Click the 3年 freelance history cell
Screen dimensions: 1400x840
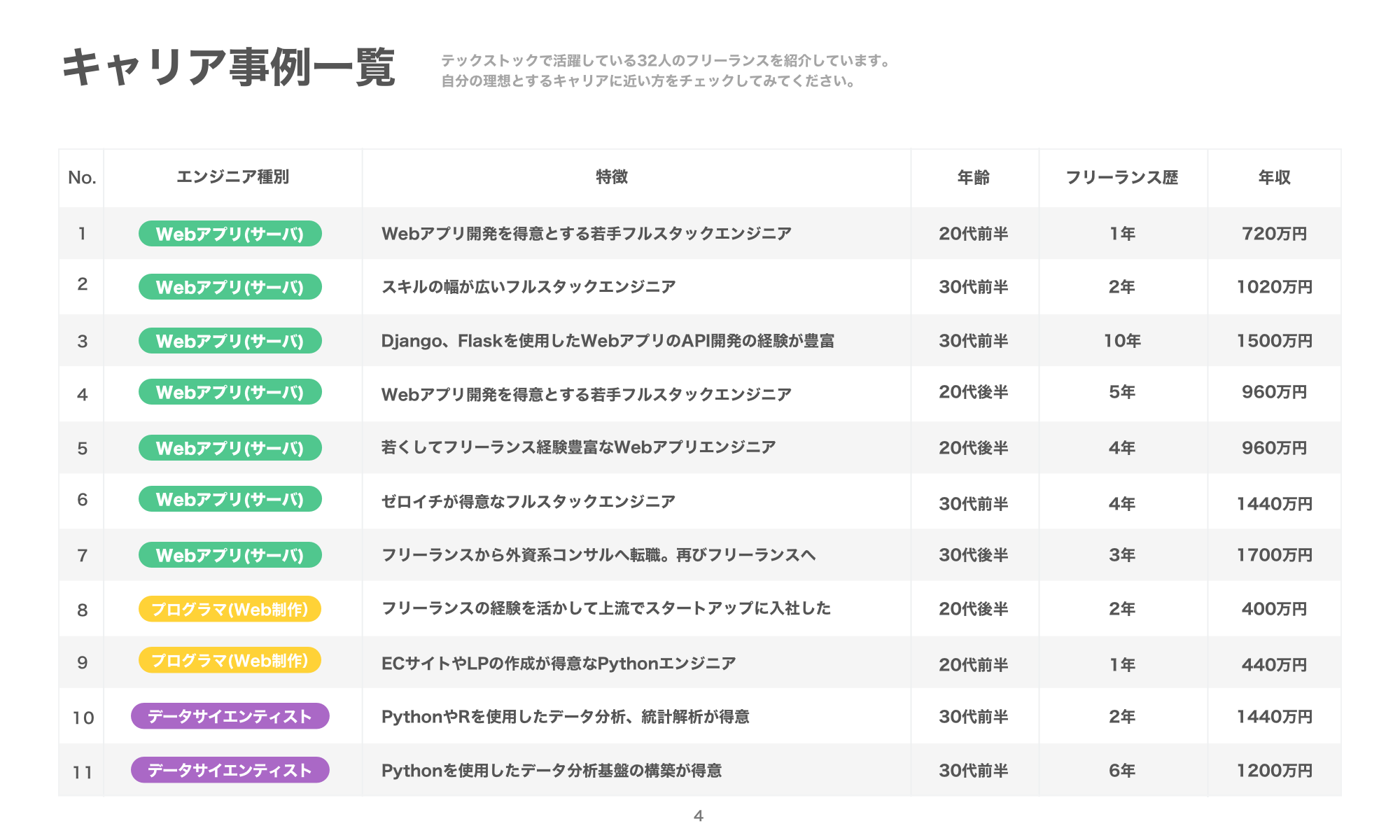(1122, 555)
